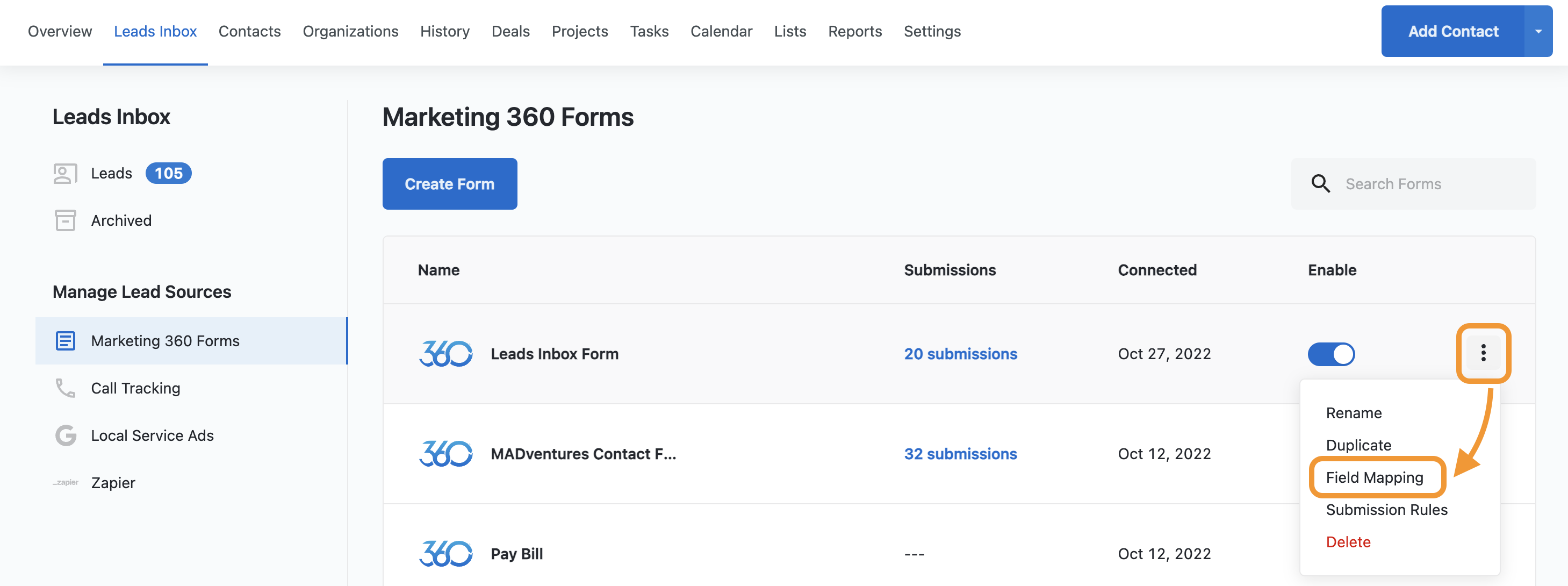Image resolution: width=1568 pixels, height=586 pixels.
Task: Click the Zapier logo icon
Action: 65,482
